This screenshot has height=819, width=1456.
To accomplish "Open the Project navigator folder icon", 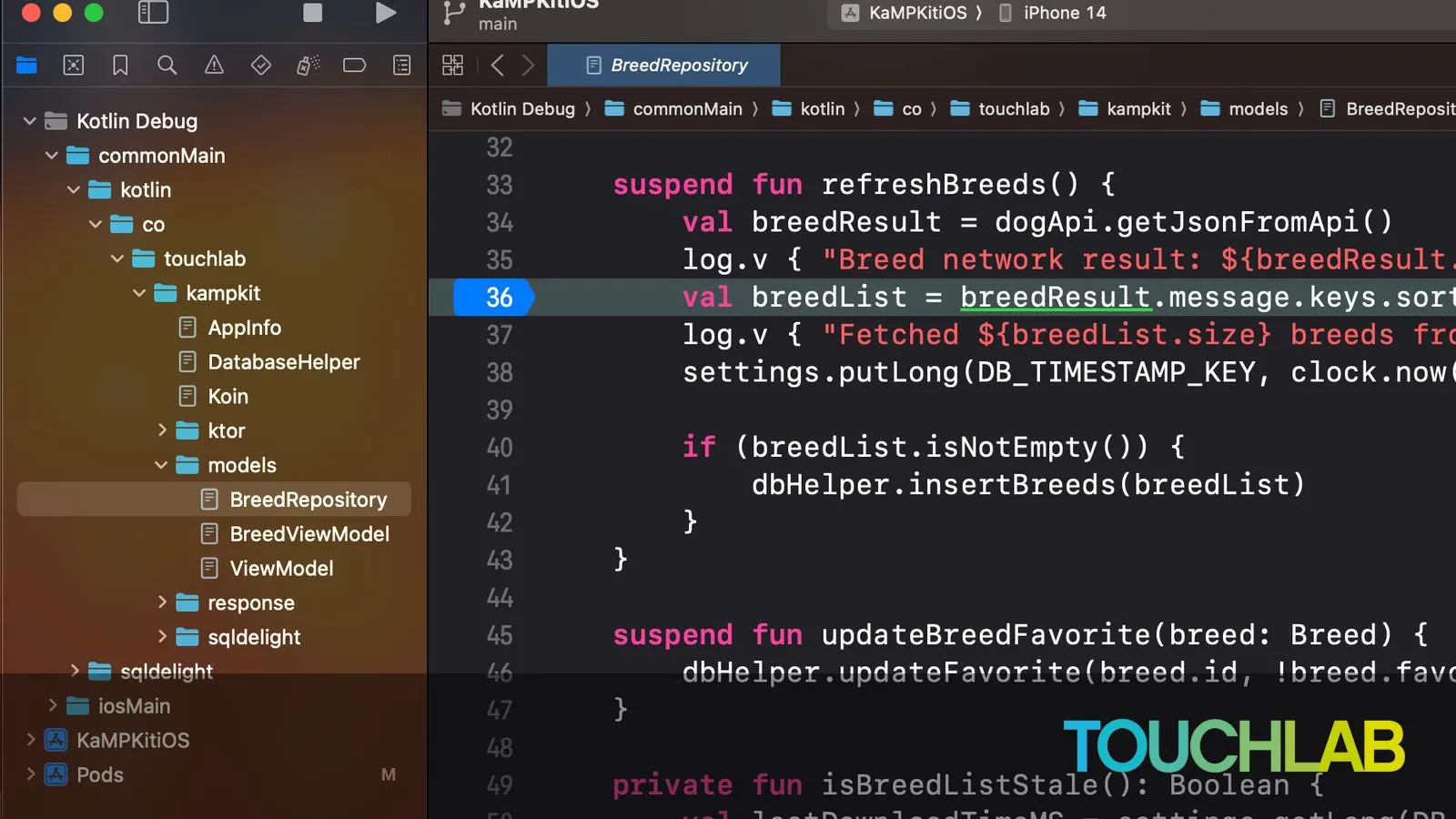I will (x=26, y=66).
